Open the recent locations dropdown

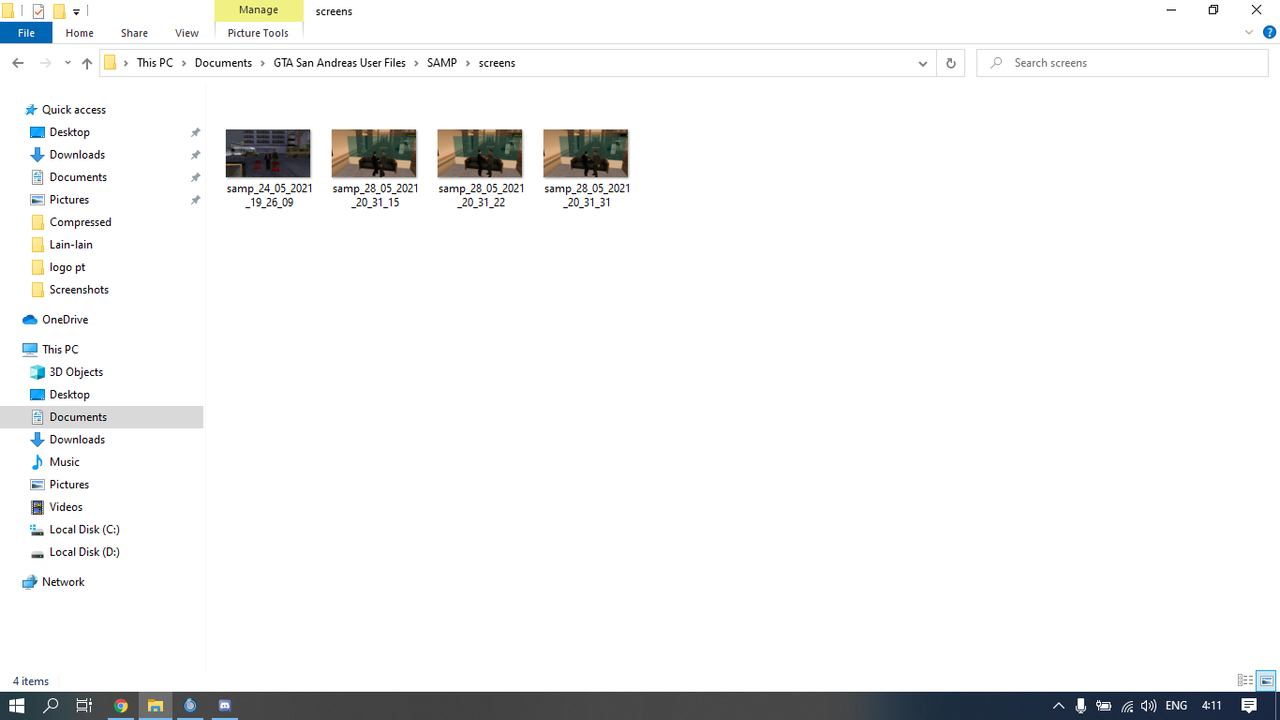point(67,63)
